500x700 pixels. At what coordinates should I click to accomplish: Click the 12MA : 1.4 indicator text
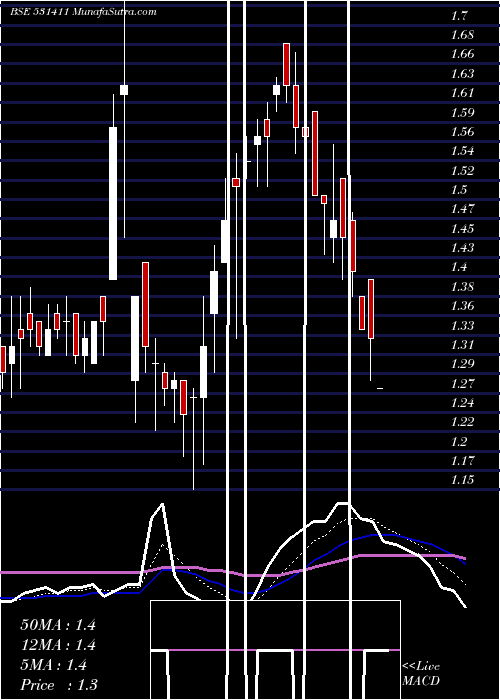tap(58, 645)
